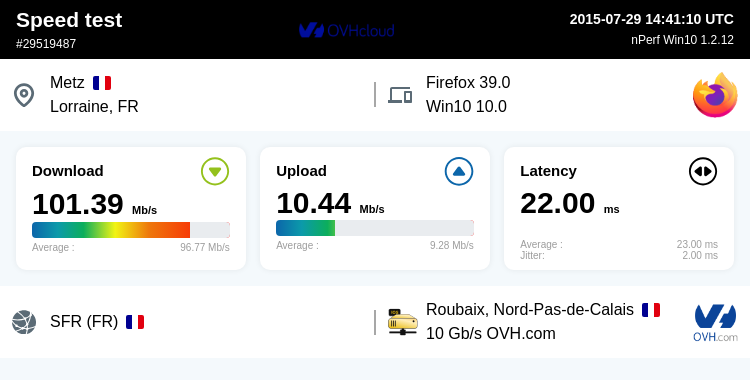Click the 10.44 upload value

(x=313, y=203)
